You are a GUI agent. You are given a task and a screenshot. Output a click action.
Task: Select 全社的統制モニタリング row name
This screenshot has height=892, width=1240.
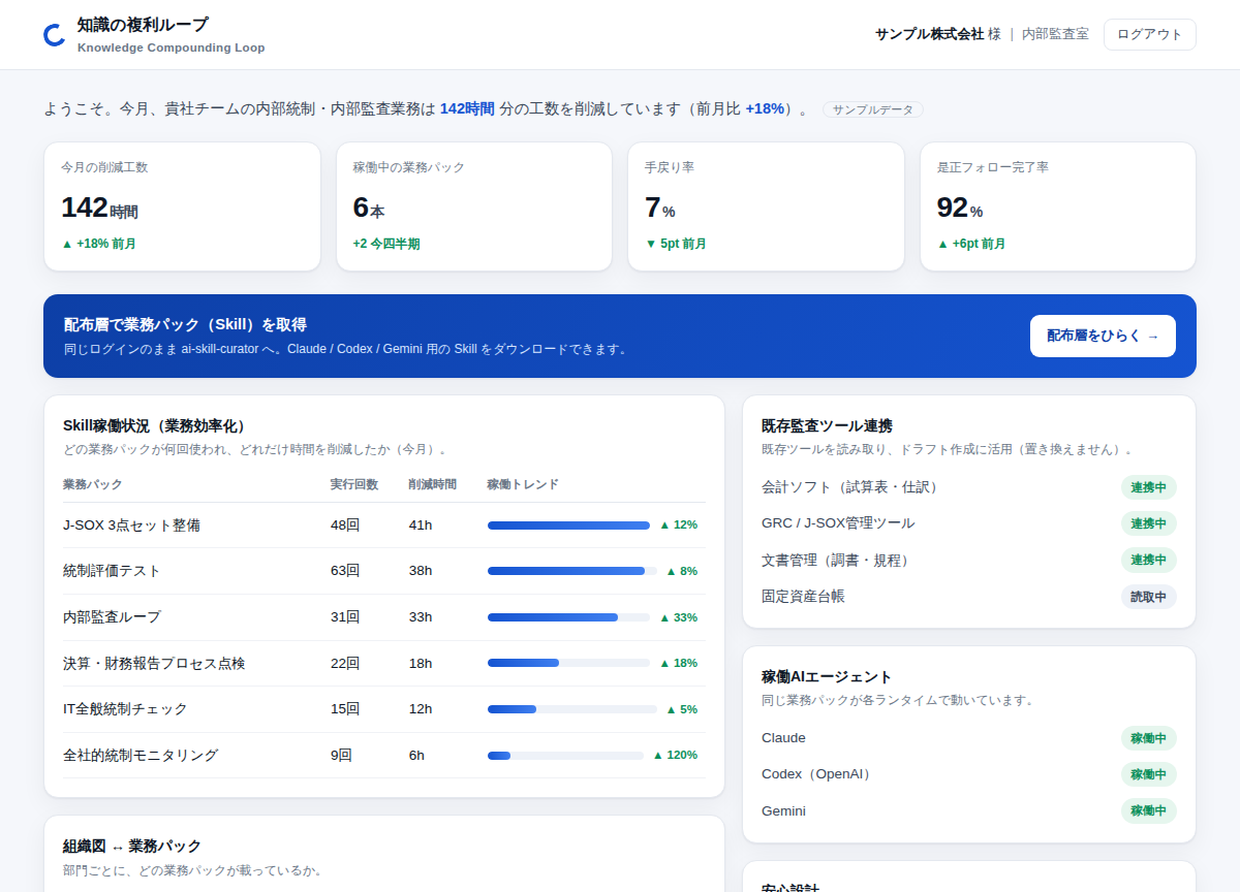click(x=140, y=755)
